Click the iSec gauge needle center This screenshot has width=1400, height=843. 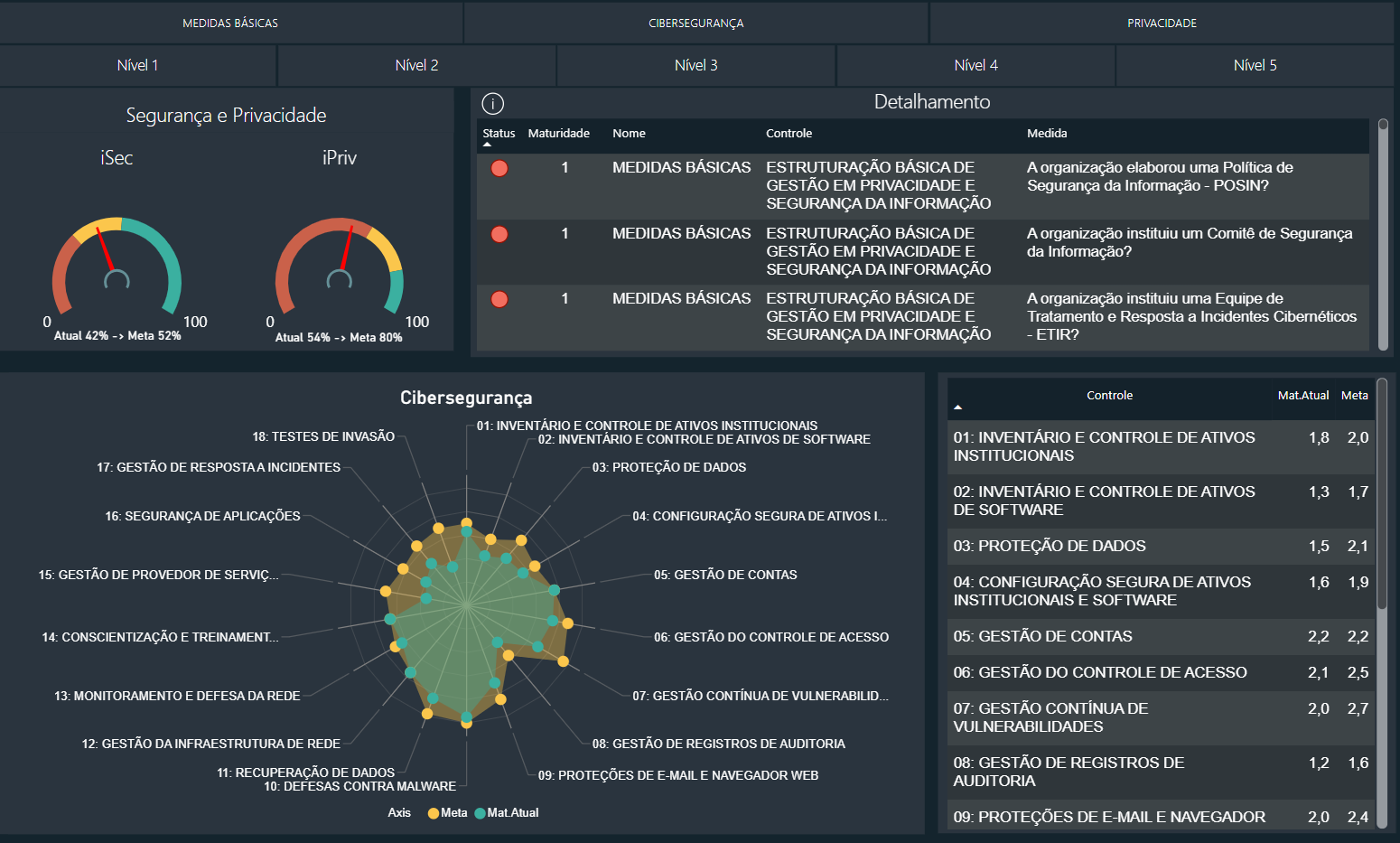(x=117, y=280)
